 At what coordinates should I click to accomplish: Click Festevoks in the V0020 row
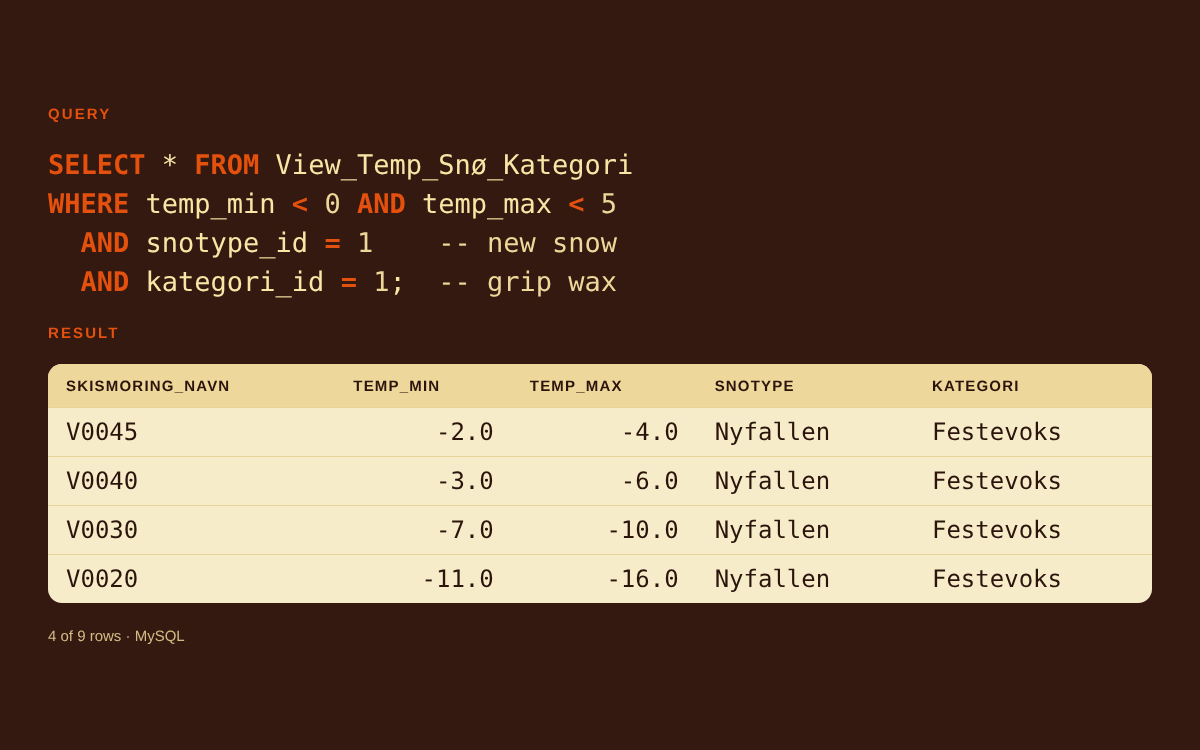997,579
